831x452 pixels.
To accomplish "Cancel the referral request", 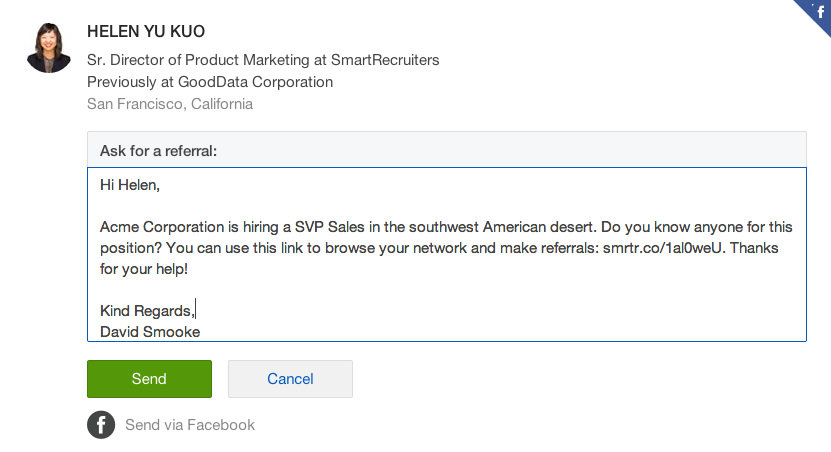I will click(x=290, y=379).
